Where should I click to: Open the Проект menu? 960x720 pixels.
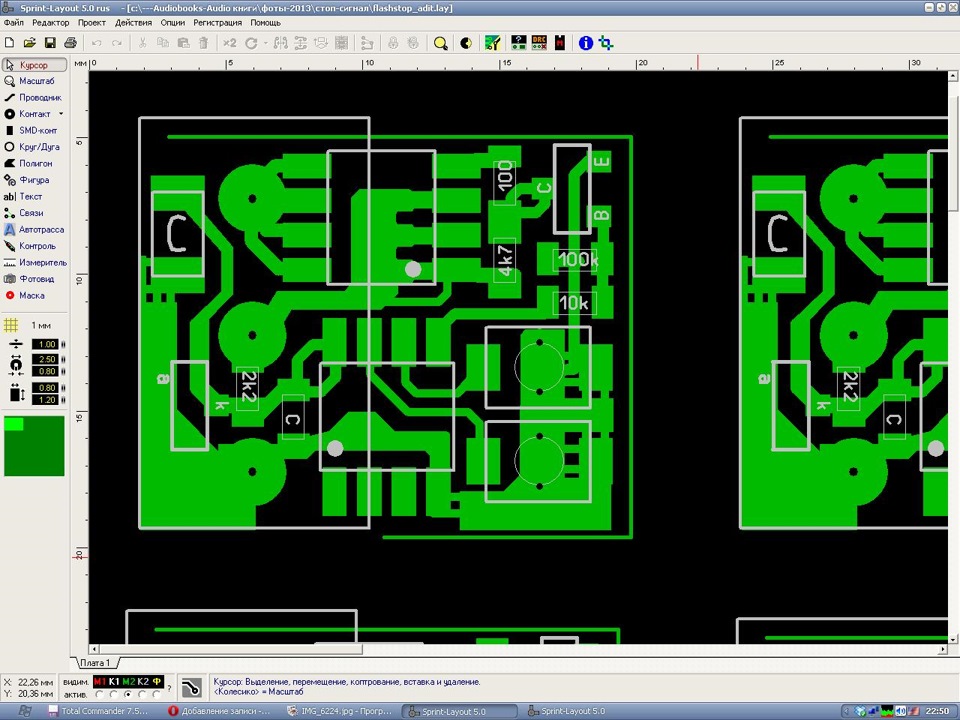point(92,23)
